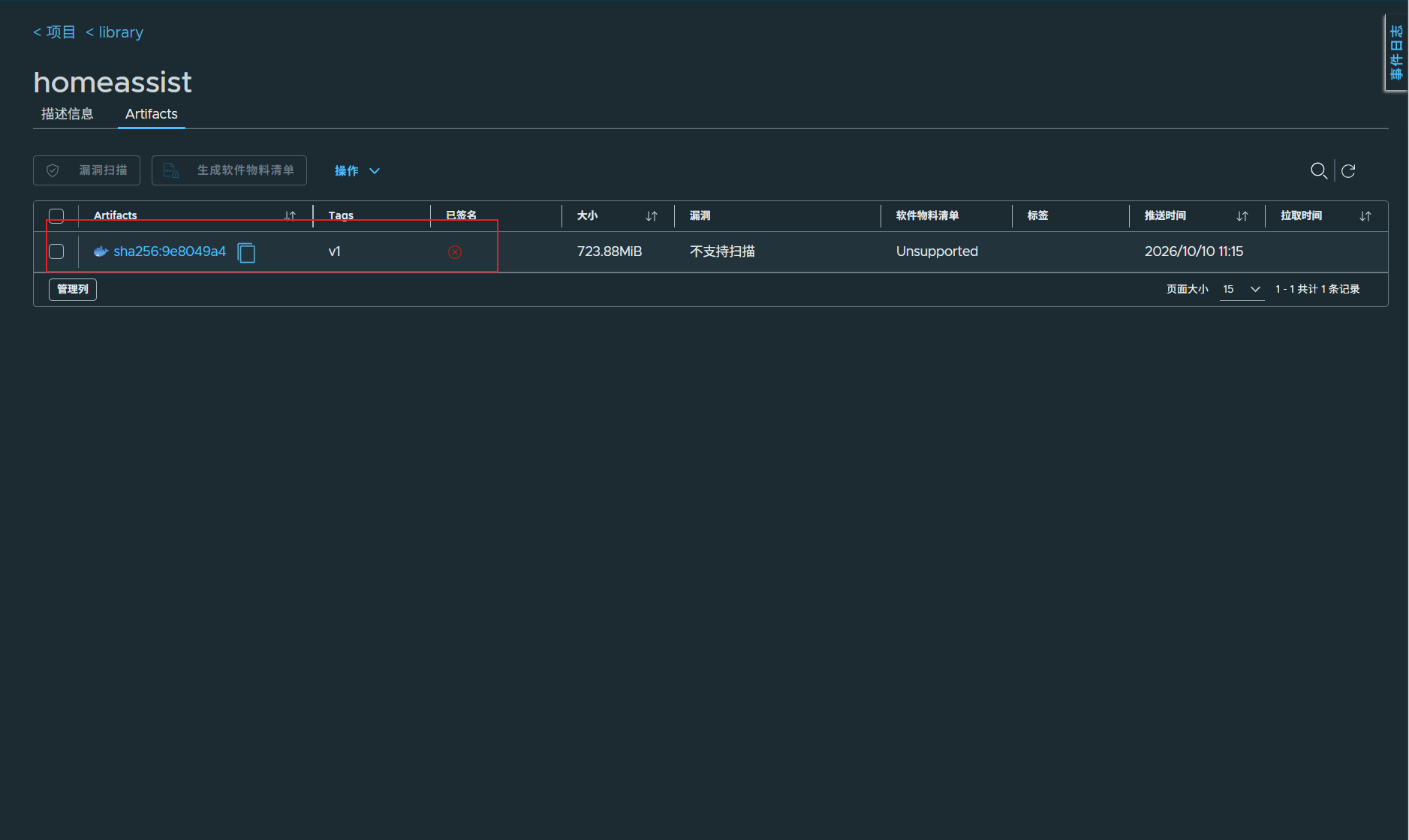Switch to the 描述信息 tab

(x=68, y=114)
